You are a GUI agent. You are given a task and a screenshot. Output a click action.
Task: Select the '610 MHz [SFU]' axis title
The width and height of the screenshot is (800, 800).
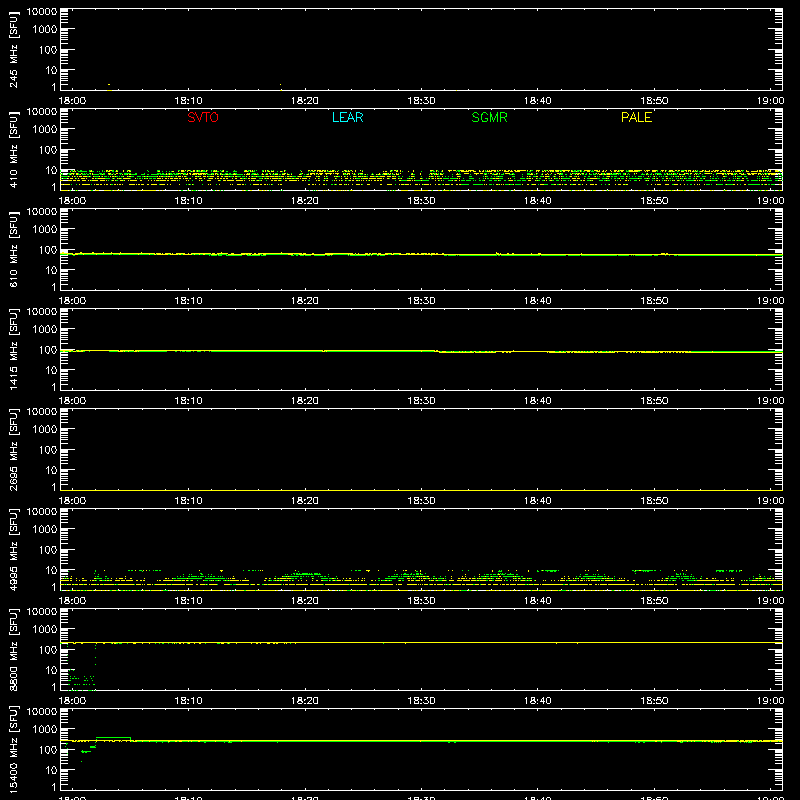(x=13, y=249)
